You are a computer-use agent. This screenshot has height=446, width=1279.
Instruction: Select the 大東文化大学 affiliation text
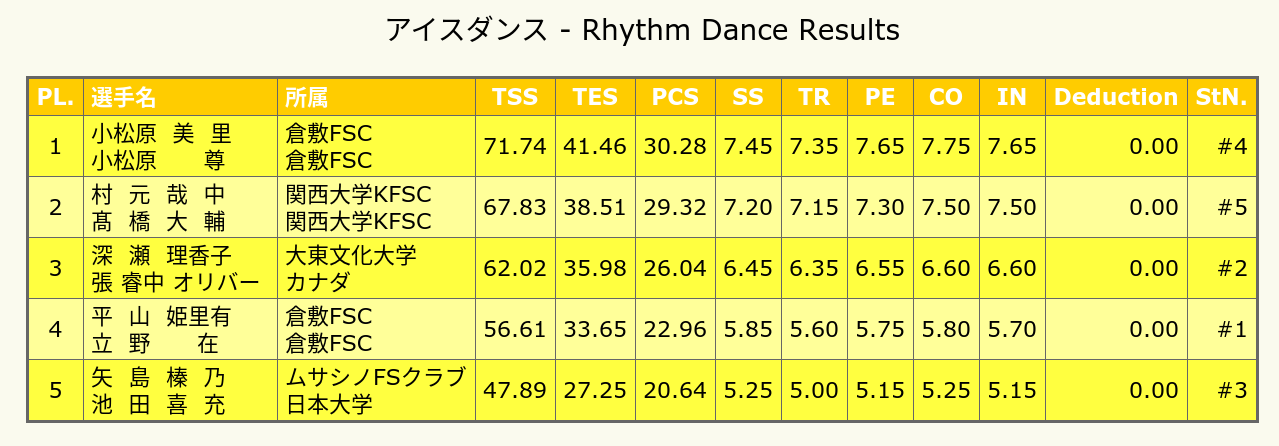click(x=350, y=255)
